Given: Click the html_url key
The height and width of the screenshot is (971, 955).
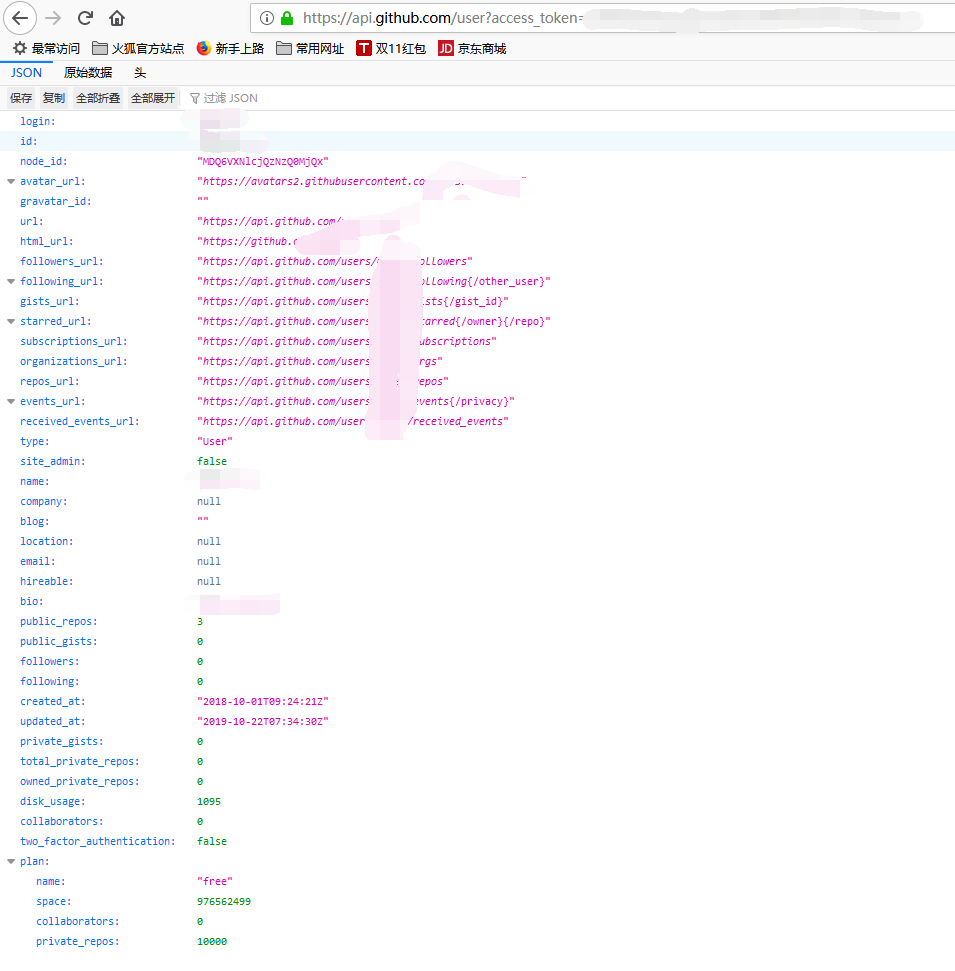Looking at the screenshot, I should 46,242.
